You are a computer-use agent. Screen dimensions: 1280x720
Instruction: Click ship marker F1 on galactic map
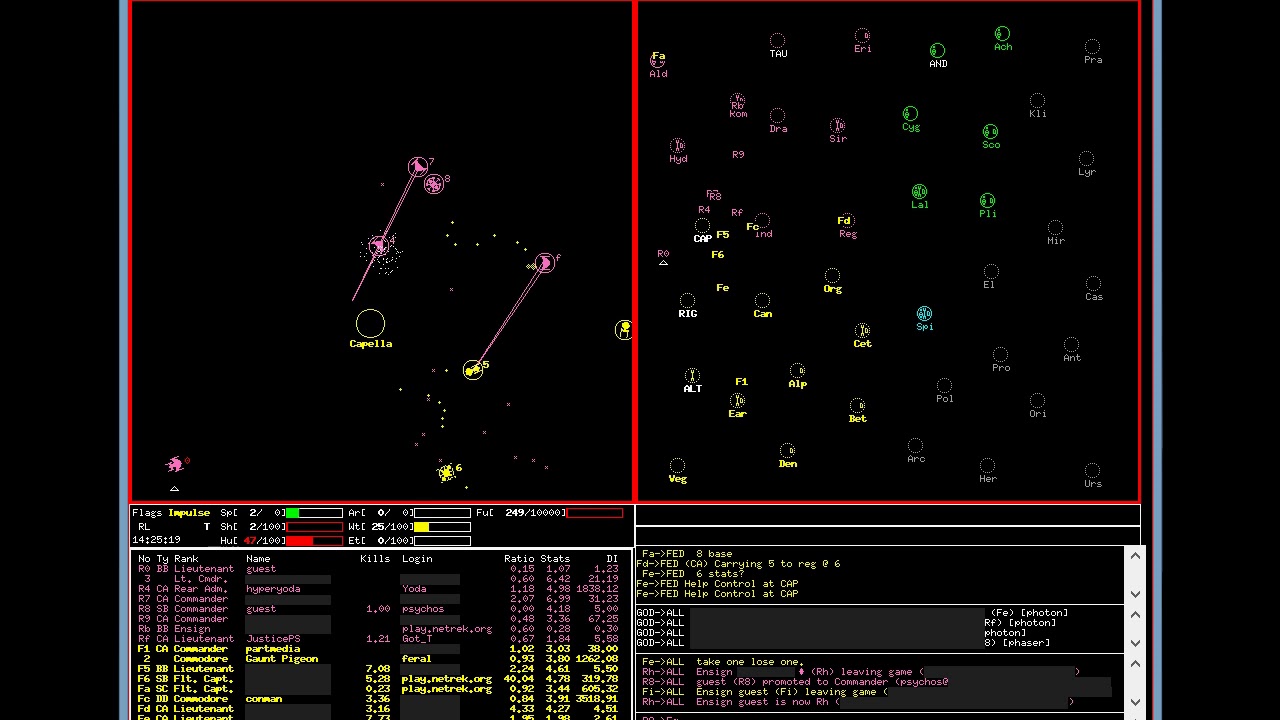(x=741, y=382)
